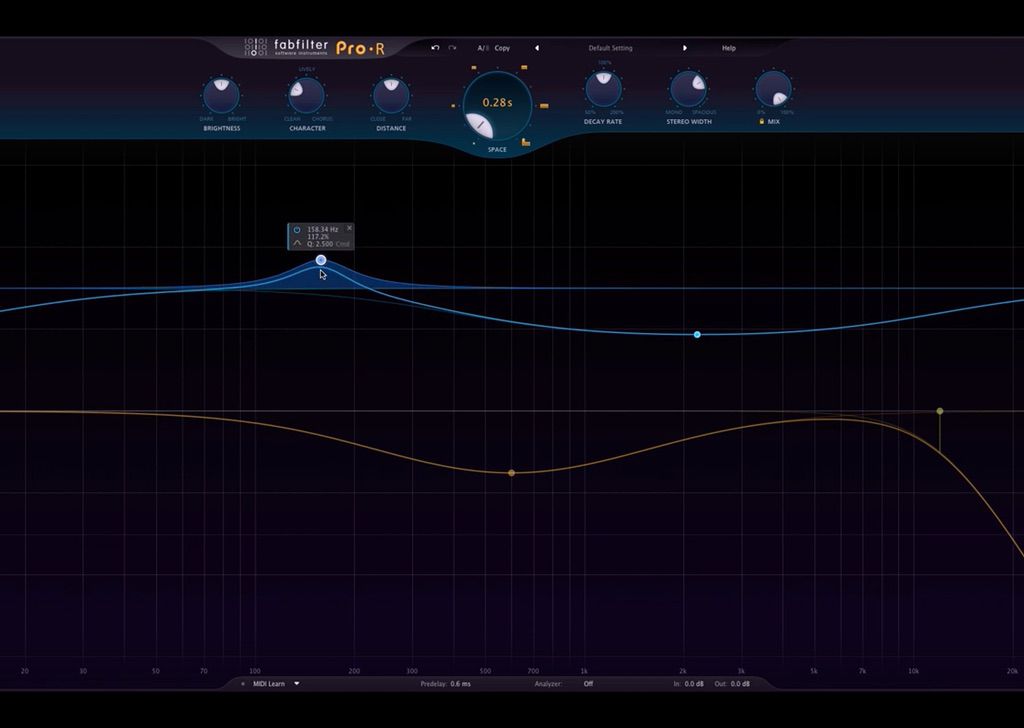The image size is (1024, 728).
Task: Select the yellow post-EQ band near 600 Hz
Action: click(x=511, y=473)
